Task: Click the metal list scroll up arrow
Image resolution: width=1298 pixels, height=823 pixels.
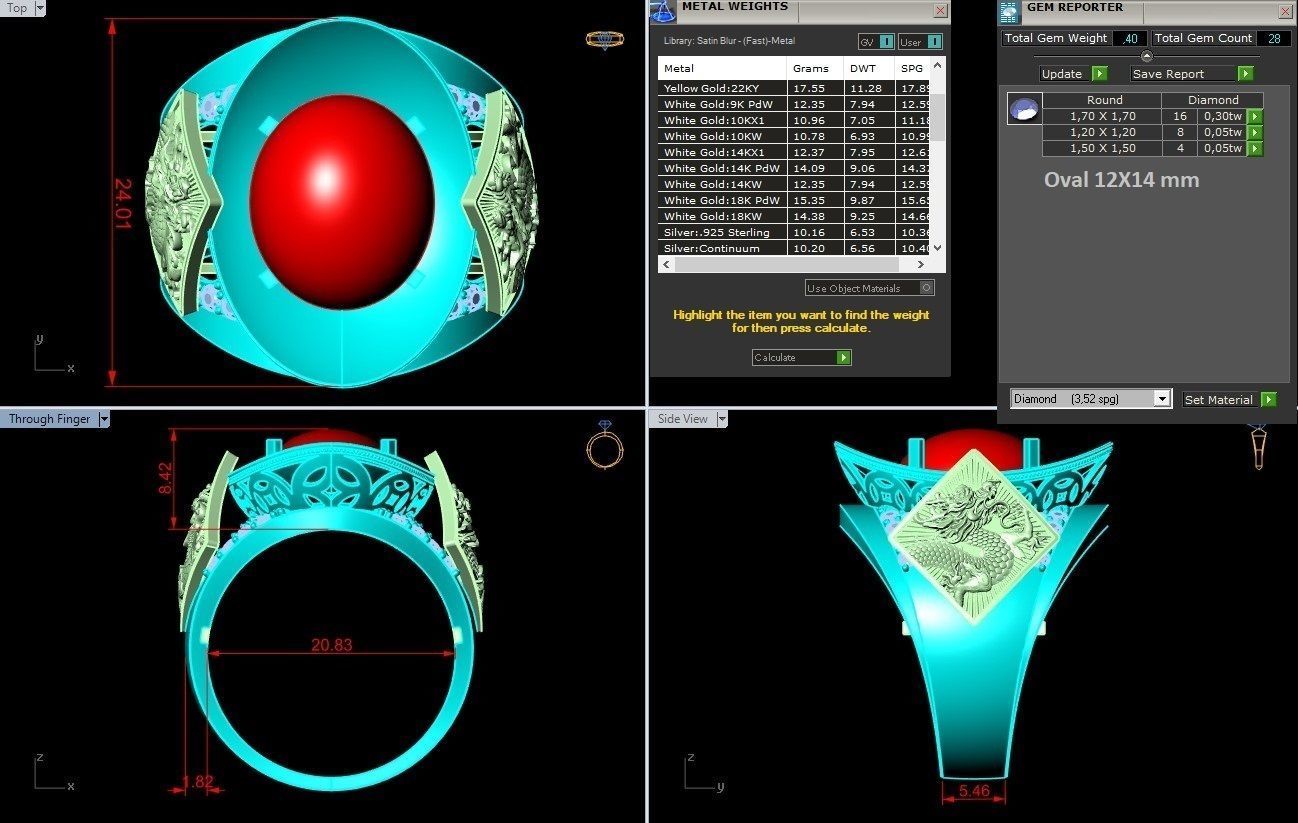Action: [938, 65]
